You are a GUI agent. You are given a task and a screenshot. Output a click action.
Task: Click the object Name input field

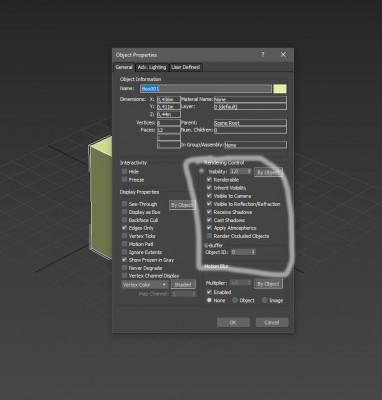[206, 89]
